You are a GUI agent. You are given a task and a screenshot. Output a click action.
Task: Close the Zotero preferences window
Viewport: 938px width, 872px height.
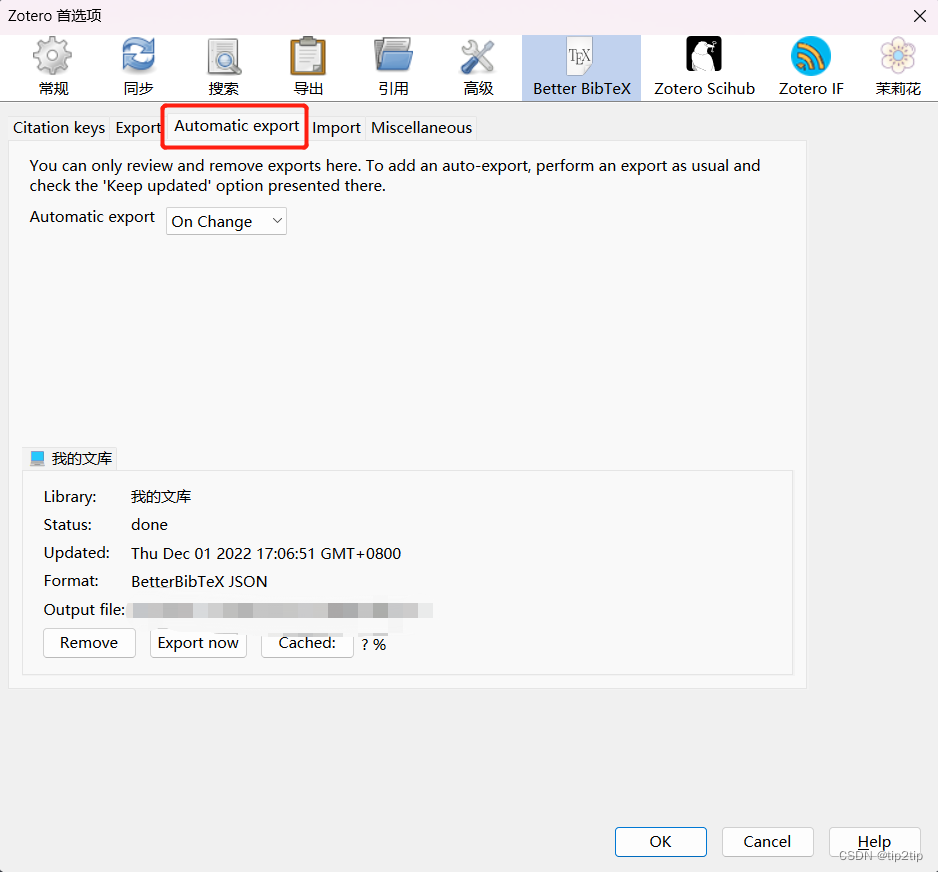[x=919, y=16]
